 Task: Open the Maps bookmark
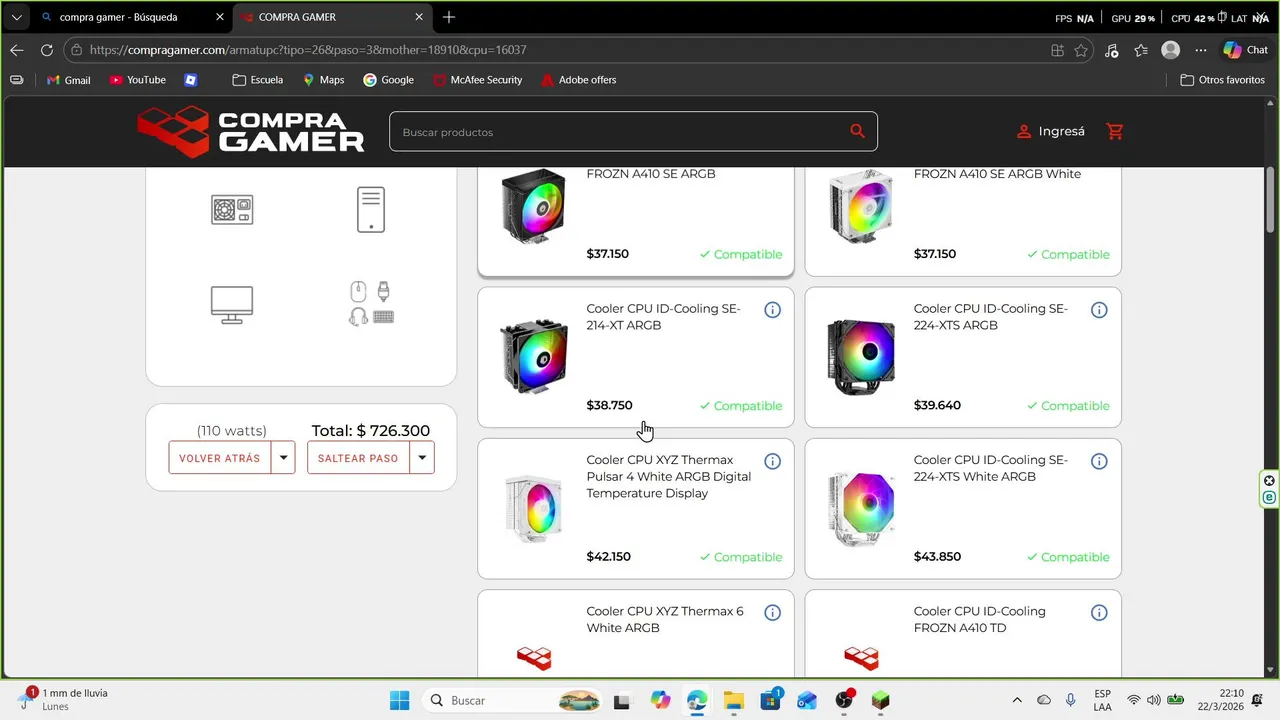click(323, 80)
